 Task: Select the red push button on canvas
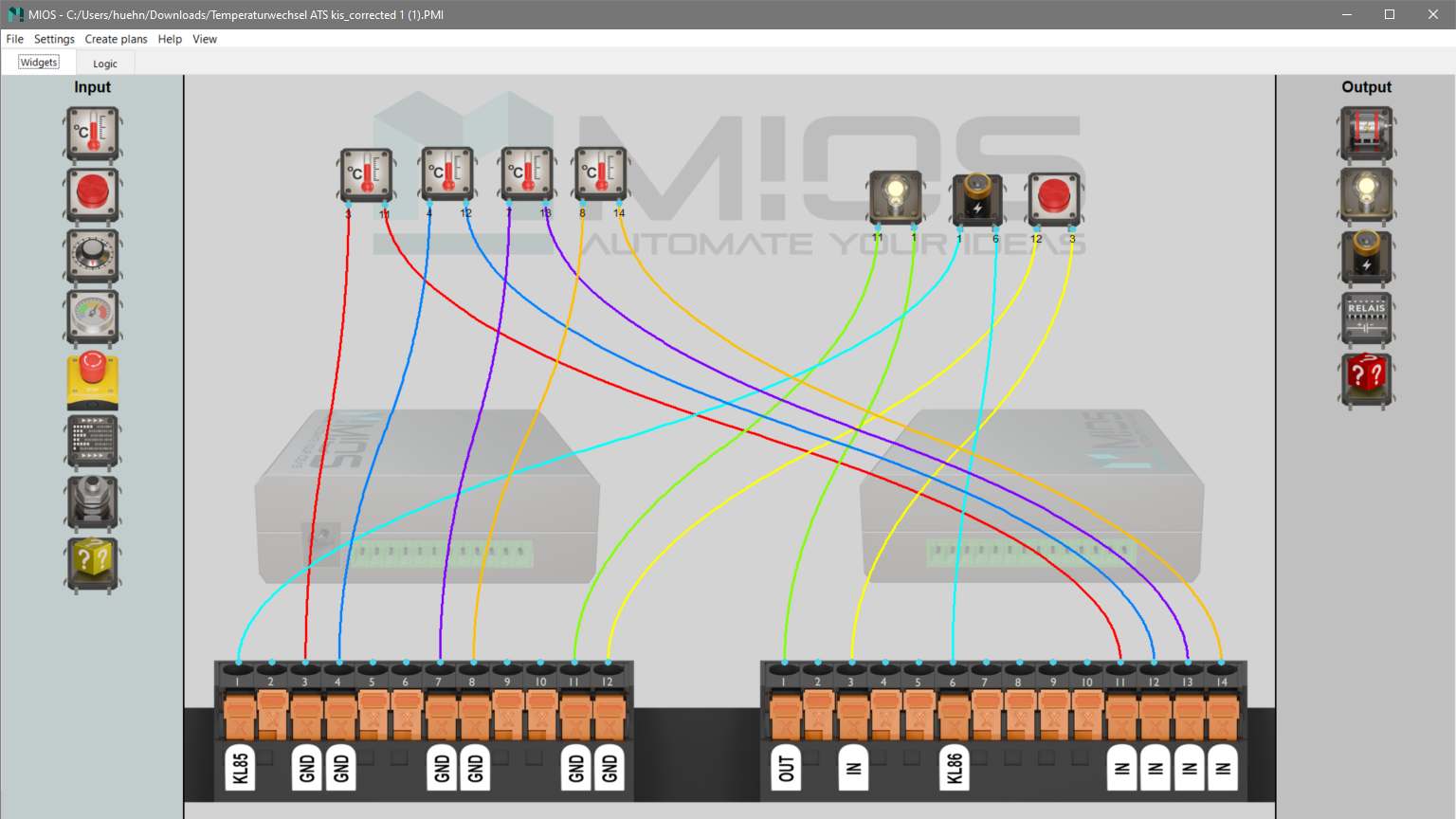point(1054,199)
